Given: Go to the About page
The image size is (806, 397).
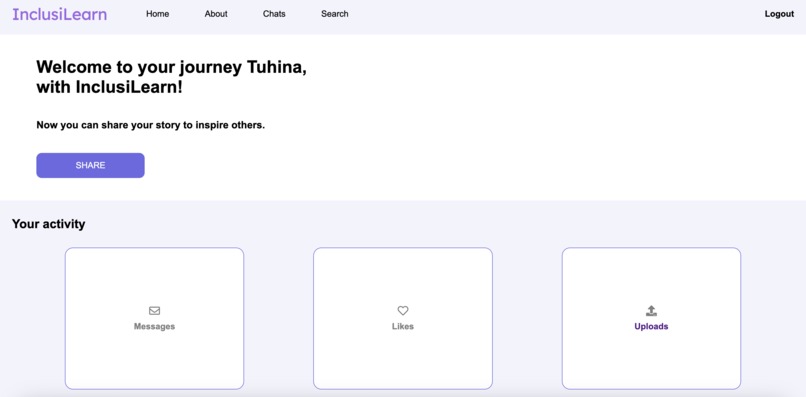Looking at the screenshot, I should [216, 14].
